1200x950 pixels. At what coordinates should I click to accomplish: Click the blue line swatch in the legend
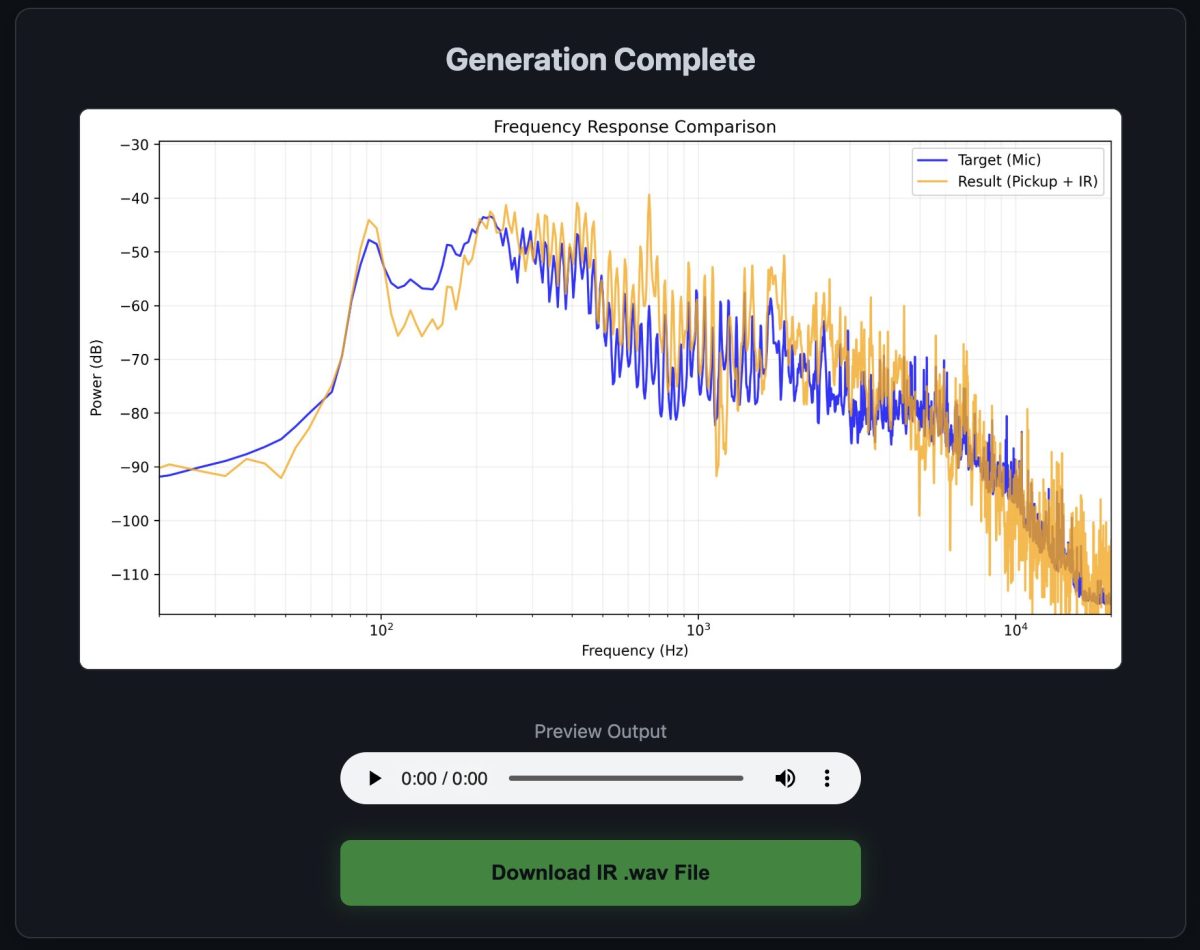coord(930,160)
